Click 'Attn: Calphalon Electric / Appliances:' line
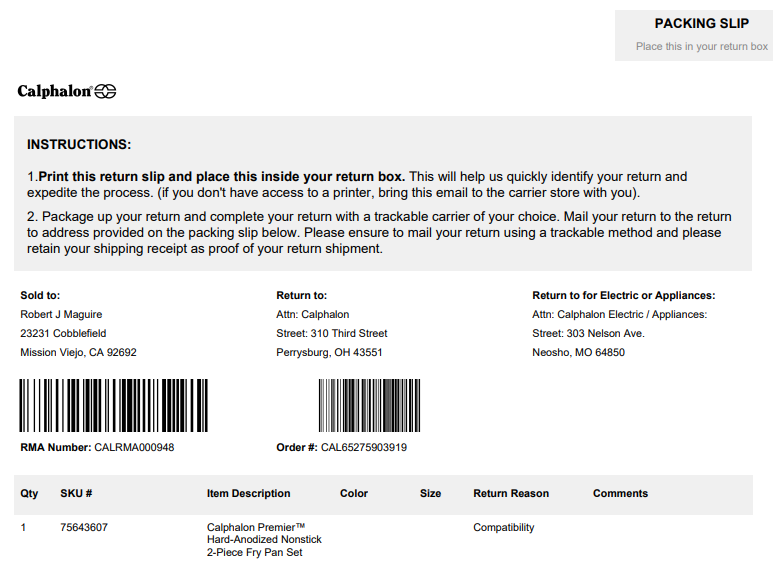This screenshot has width=773, height=565. click(620, 314)
